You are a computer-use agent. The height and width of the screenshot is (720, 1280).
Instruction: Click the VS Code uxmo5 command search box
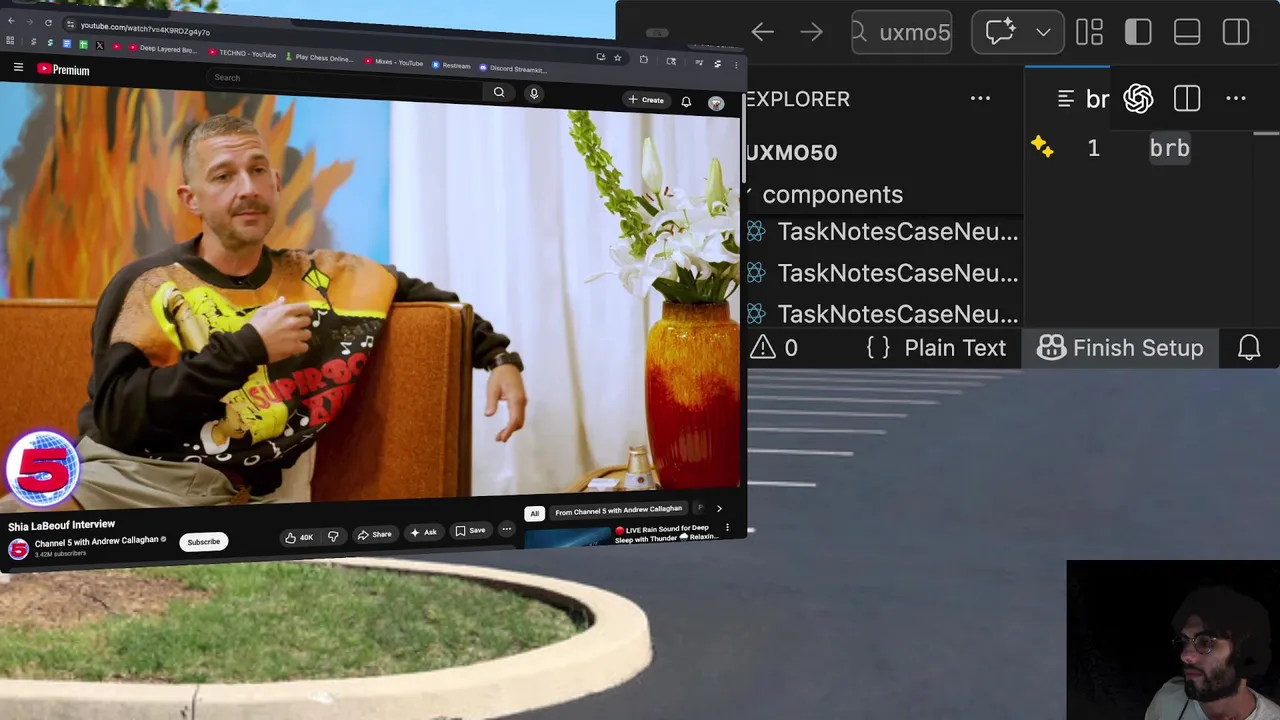coord(902,32)
